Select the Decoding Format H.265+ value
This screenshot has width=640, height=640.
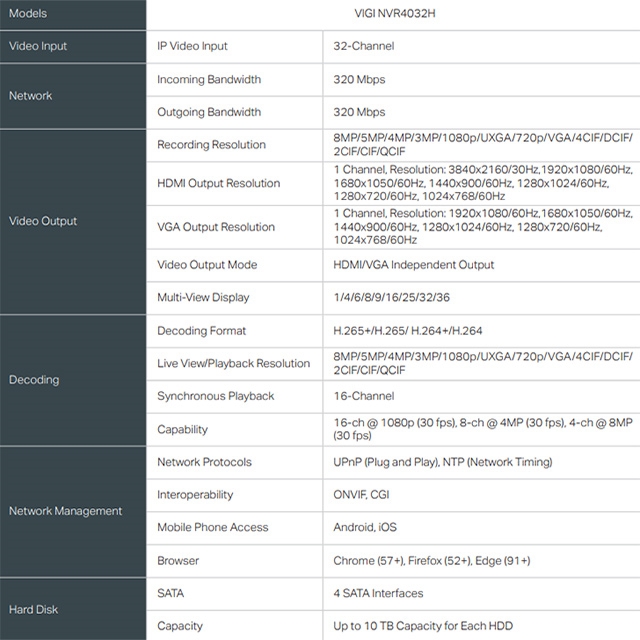(x=408, y=331)
